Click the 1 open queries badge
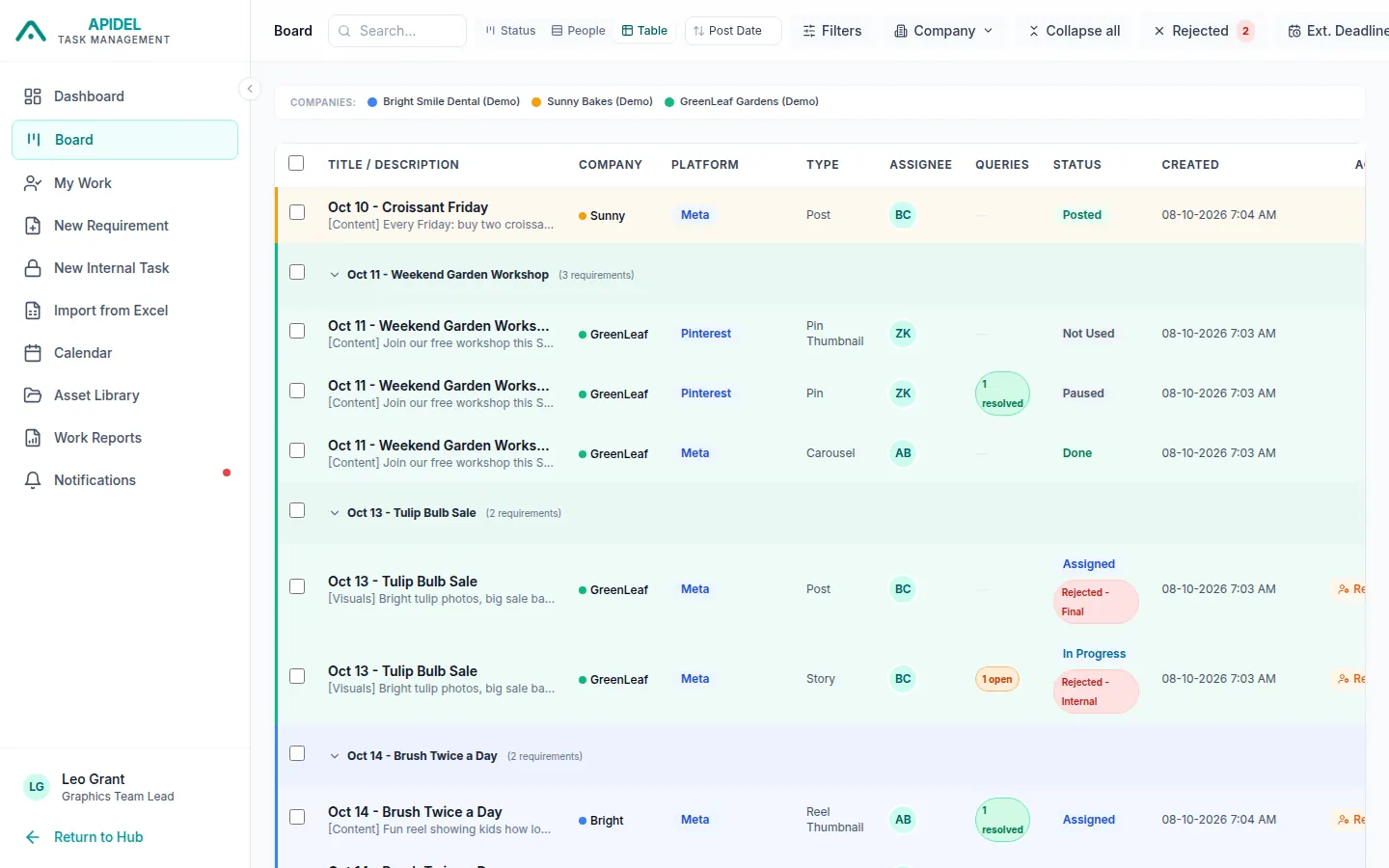This screenshot has width=1389, height=868. coord(997,679)
